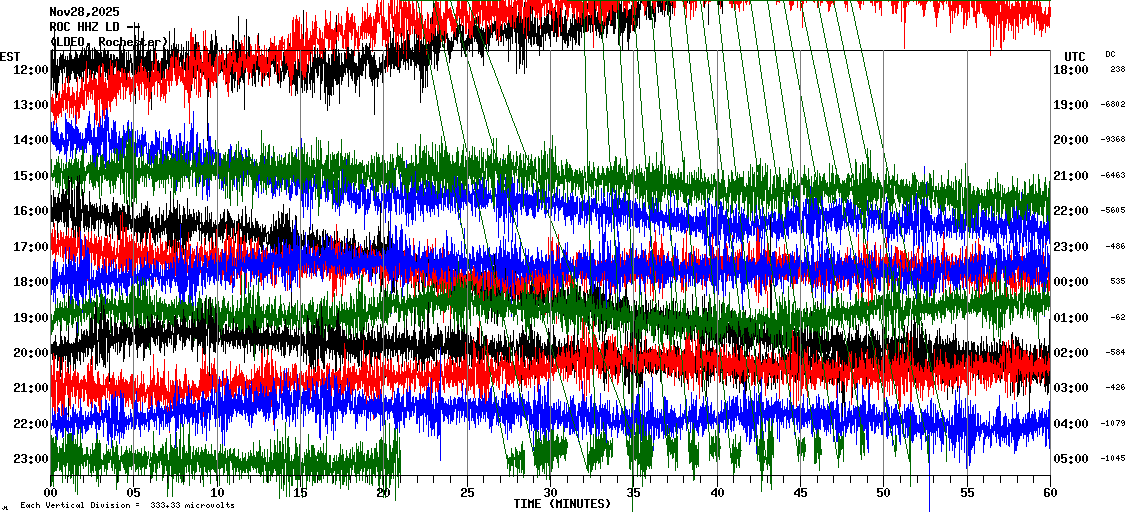This screenshot has width=1130, height=519.
Task: Click the 12:00 EST row label
Action: pyautogui.click(x=32, y=70)
